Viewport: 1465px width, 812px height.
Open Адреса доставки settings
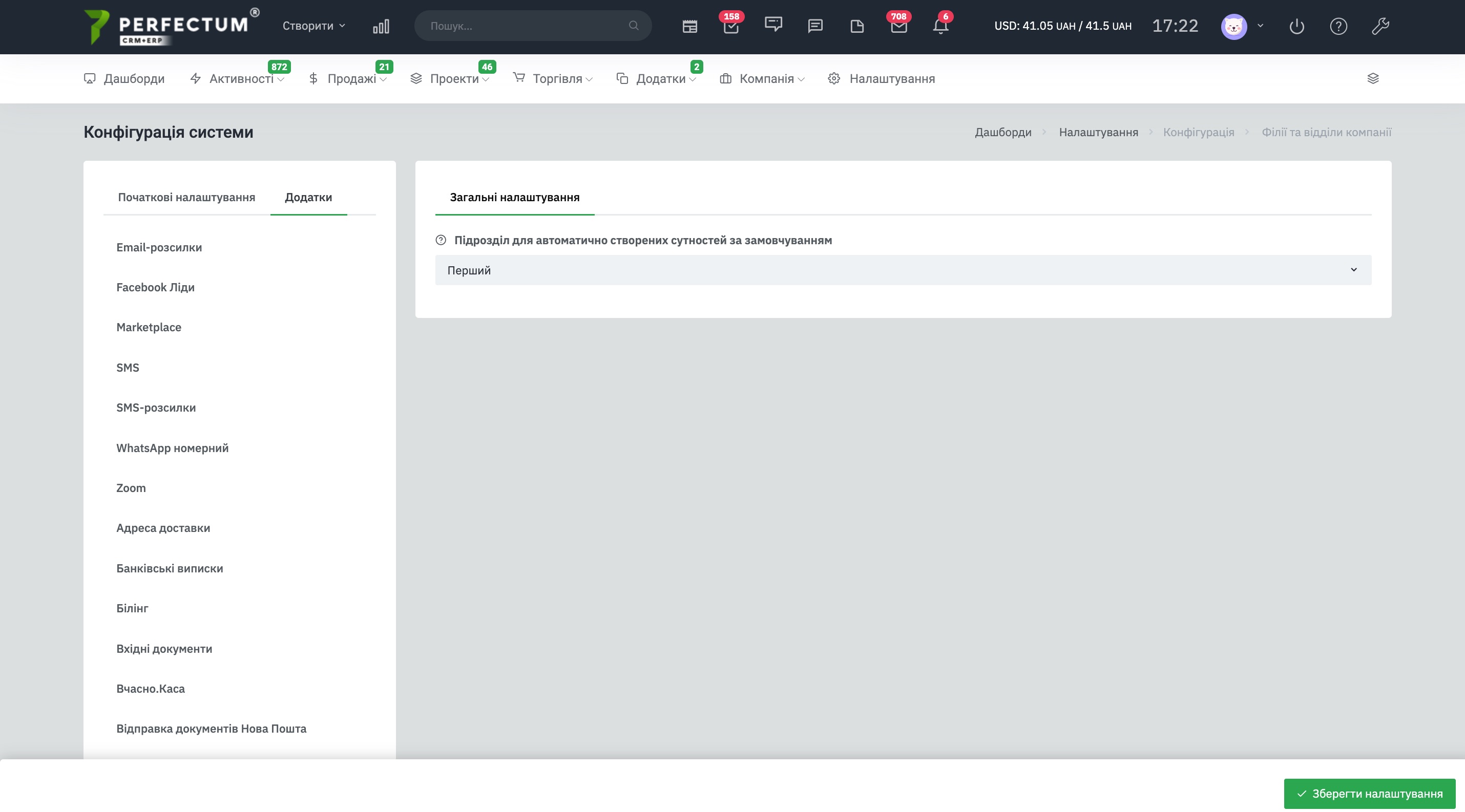tap(163, 528)
